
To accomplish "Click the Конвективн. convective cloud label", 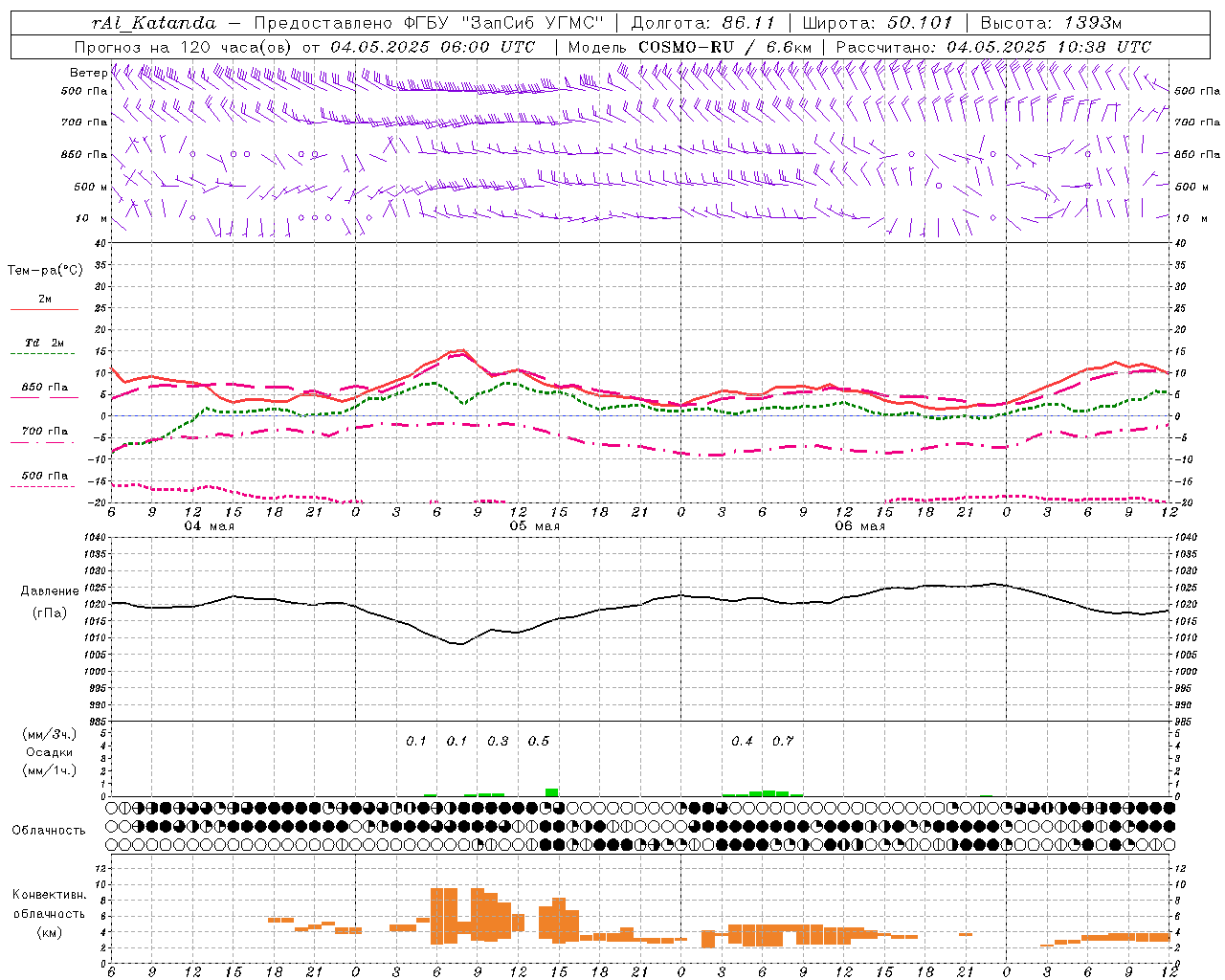I will [50, 895].
